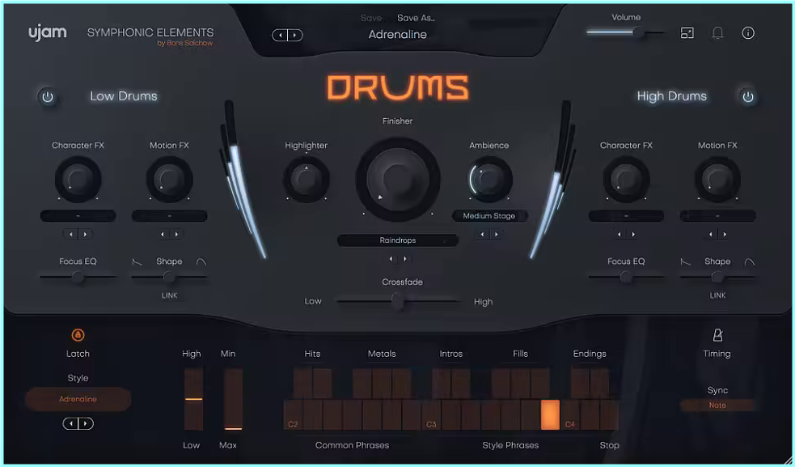Click Save As in the preset header

(x=416, y=18)
